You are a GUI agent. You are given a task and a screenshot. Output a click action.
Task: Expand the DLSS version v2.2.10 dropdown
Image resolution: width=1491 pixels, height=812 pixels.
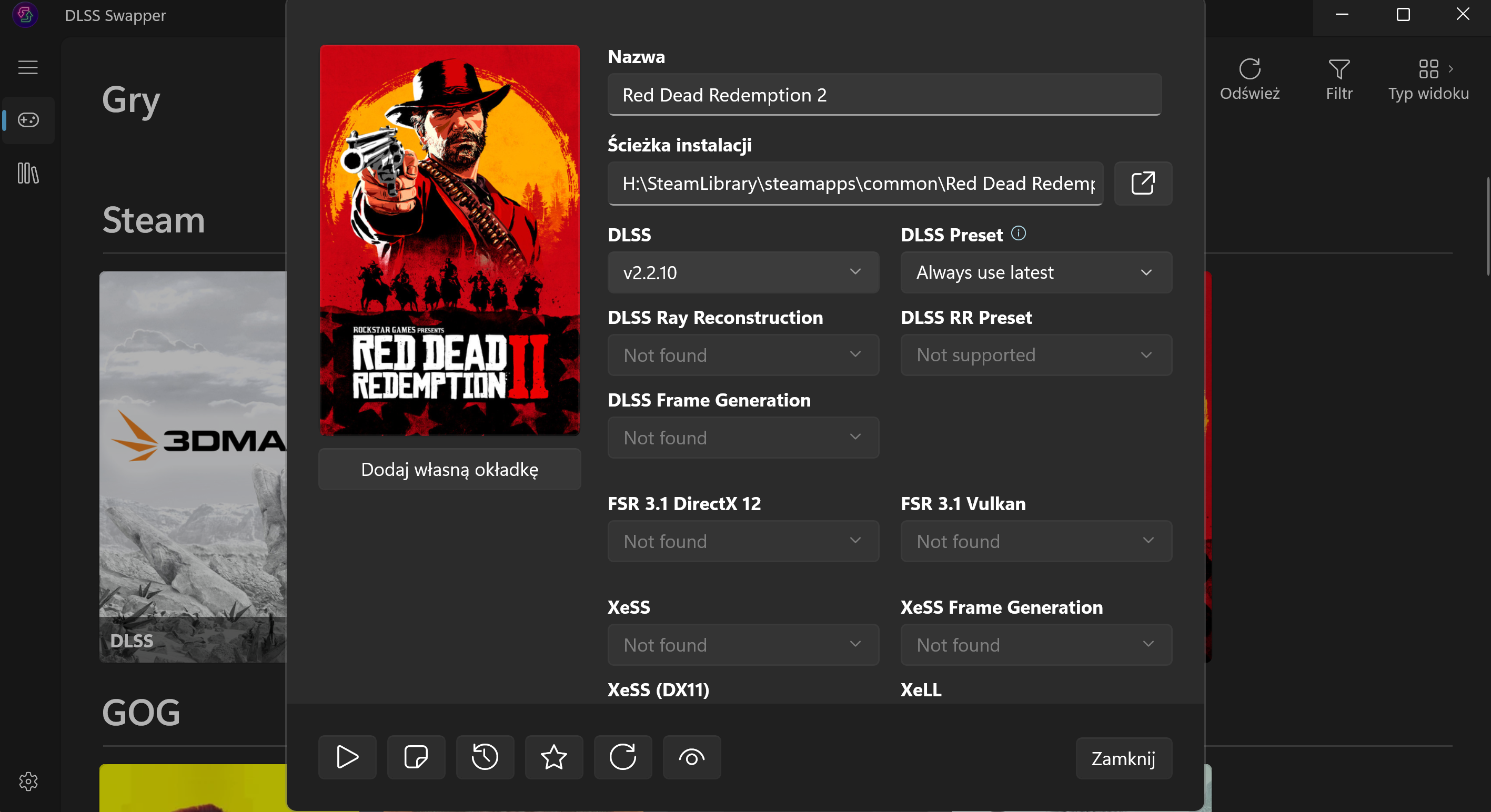(742, 272)
